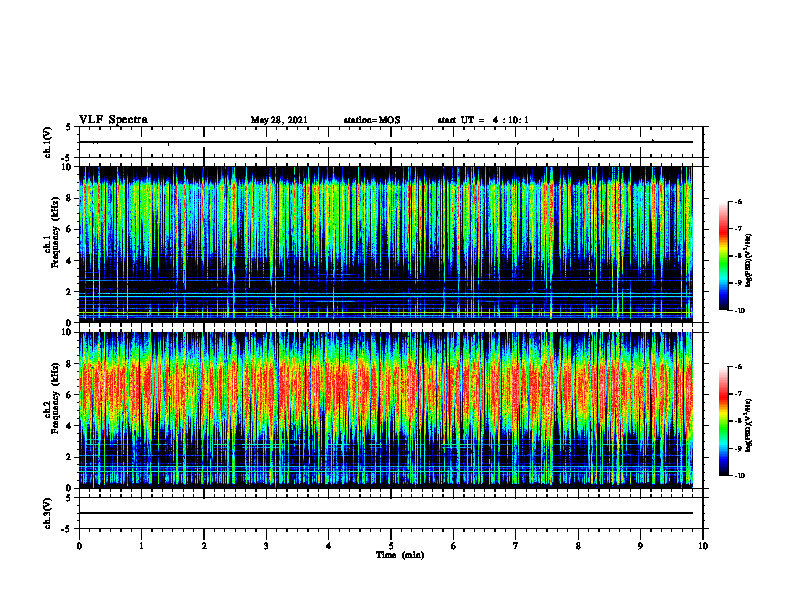The height and width of the screenshot is (612, 792).
Task: Click the ch.2 spectrogram plot
Action: pyautogui.click(x=386, y=410)
